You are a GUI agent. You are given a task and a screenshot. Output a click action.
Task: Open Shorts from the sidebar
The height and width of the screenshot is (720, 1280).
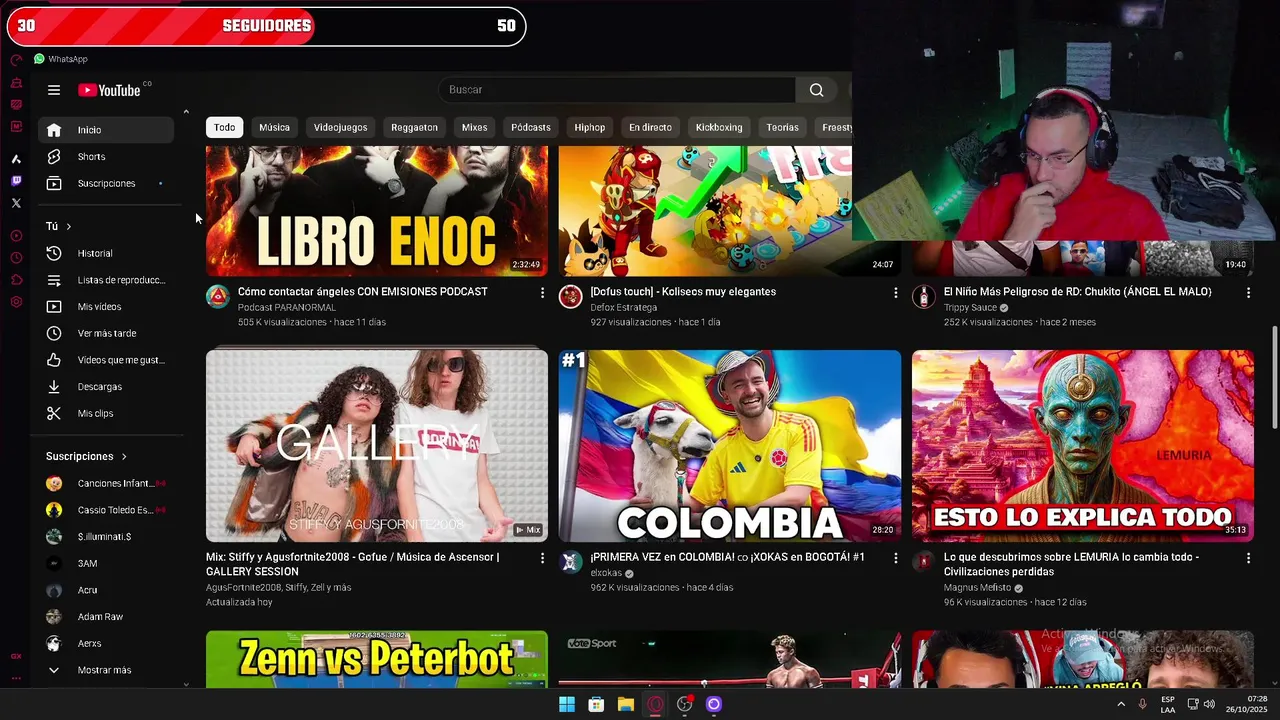[x=106, y=157]
